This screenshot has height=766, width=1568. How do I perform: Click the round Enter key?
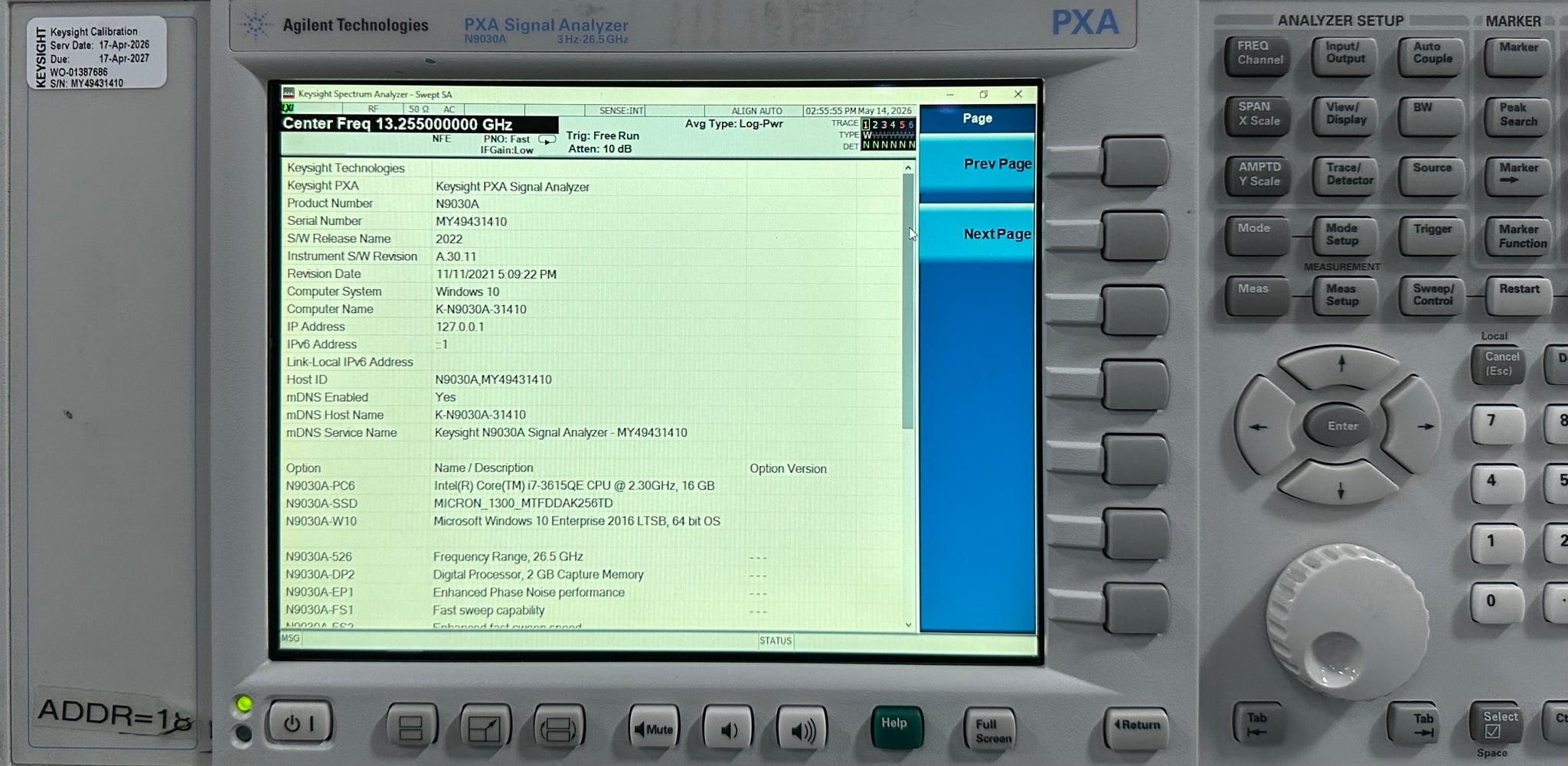coord(1342,426)
